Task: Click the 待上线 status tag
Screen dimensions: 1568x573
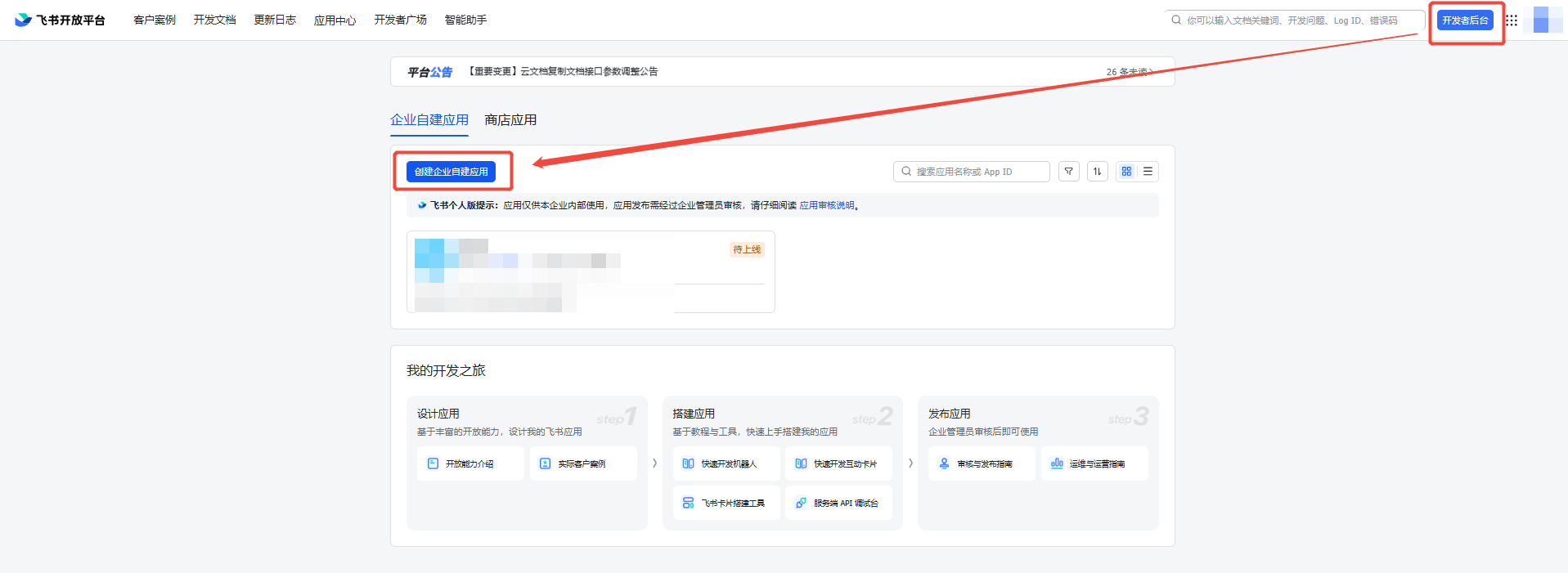Action: click(747, 249)
